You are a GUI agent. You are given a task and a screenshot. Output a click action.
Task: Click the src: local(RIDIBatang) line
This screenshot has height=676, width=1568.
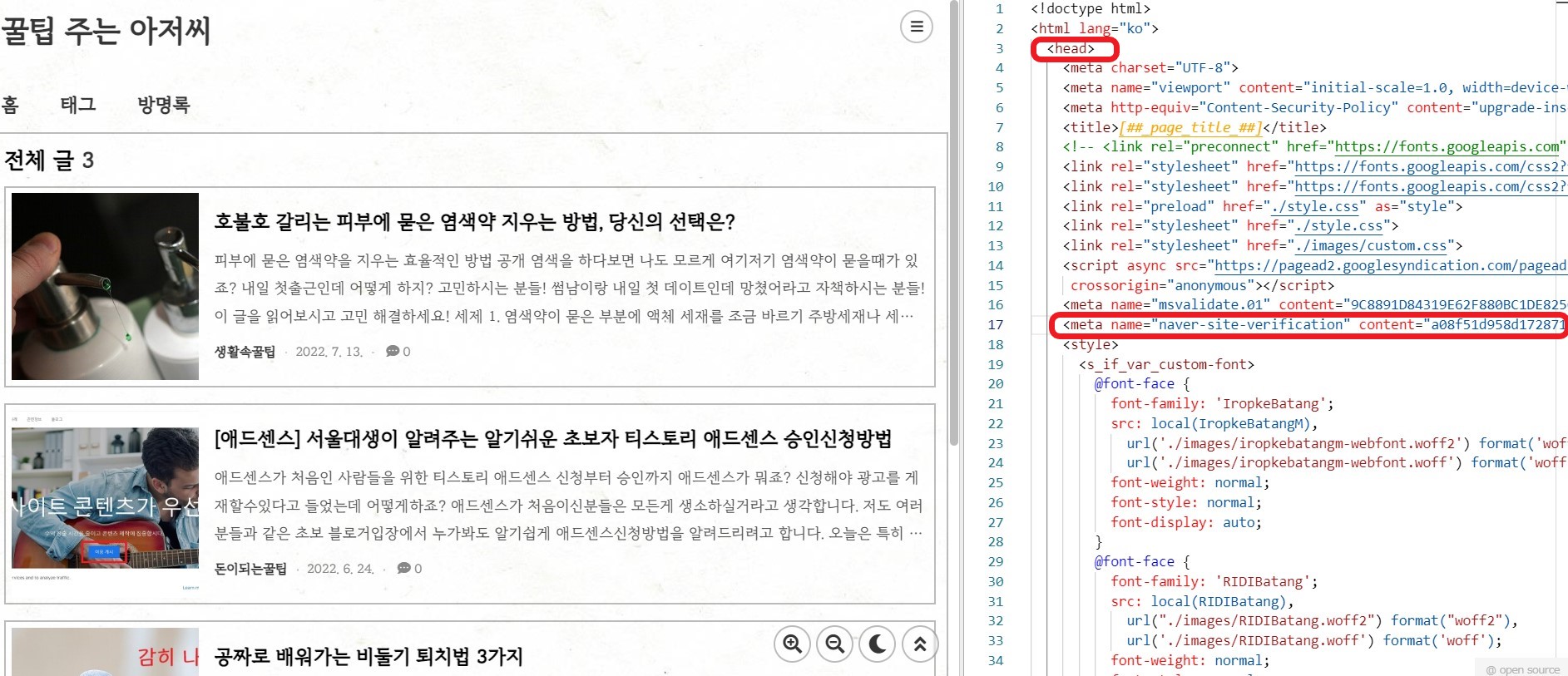(x=1202, y=602)
